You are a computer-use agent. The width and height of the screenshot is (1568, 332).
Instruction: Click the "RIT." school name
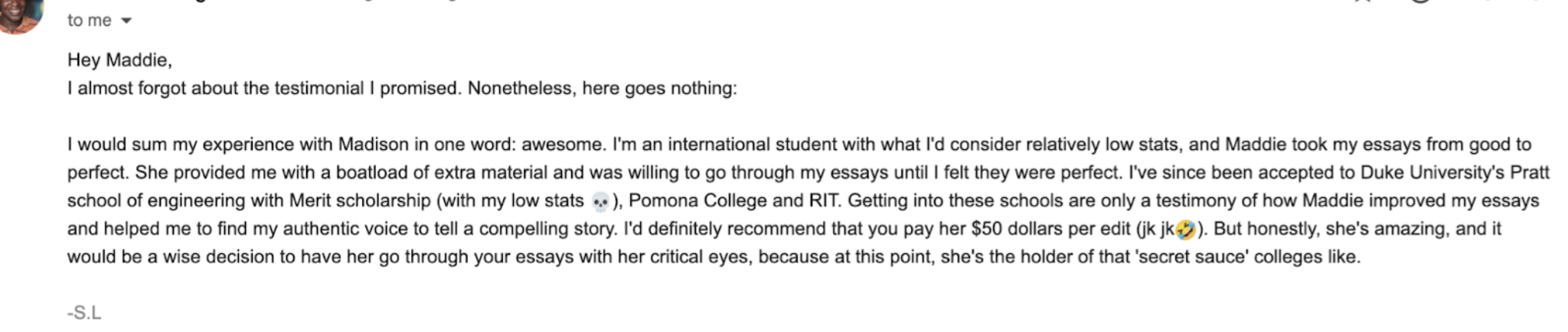coord(825,200)
